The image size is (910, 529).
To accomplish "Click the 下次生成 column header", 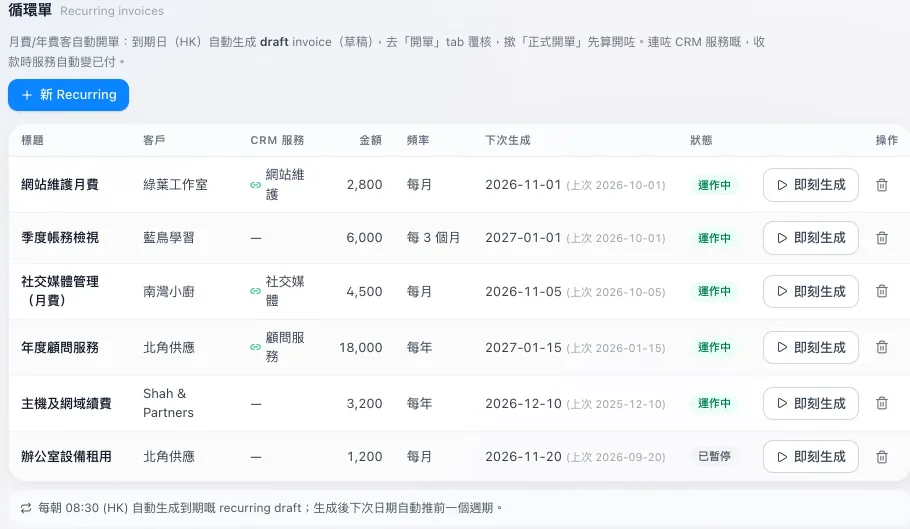I will point(508,140).
